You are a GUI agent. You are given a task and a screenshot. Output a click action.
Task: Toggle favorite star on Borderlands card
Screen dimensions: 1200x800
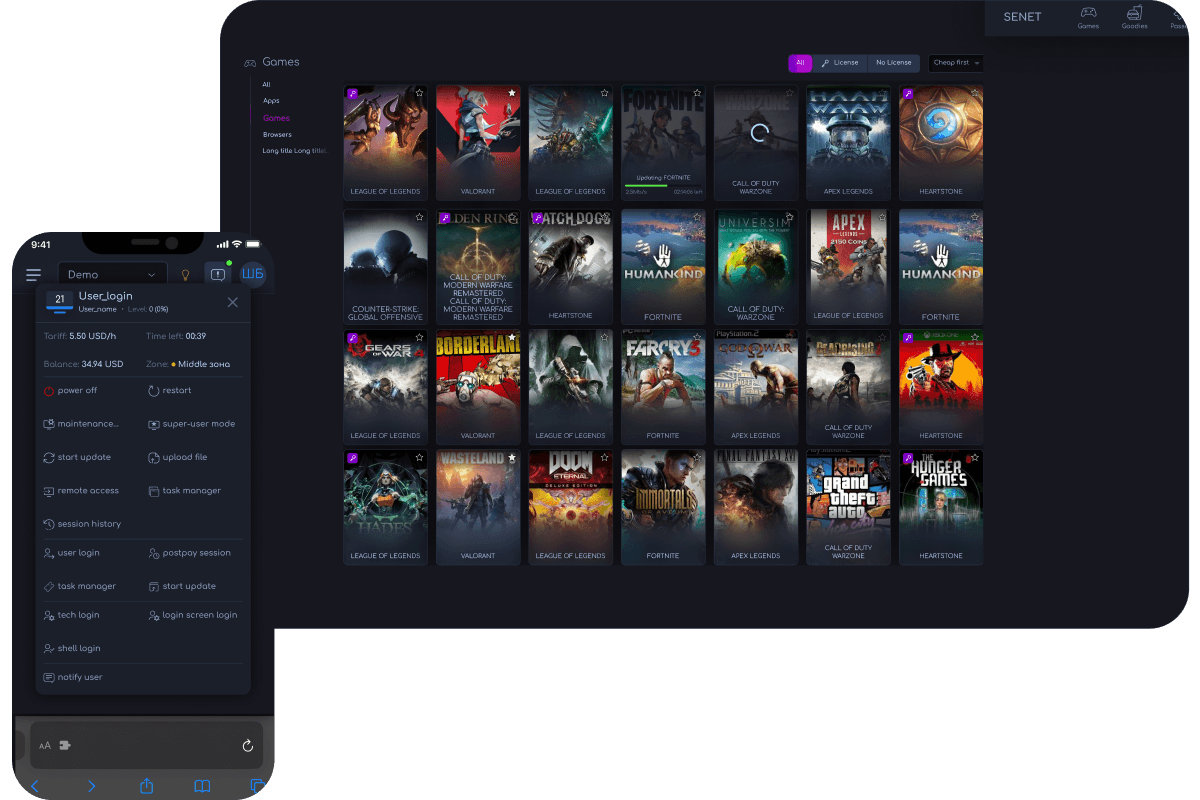pos(512,338)
